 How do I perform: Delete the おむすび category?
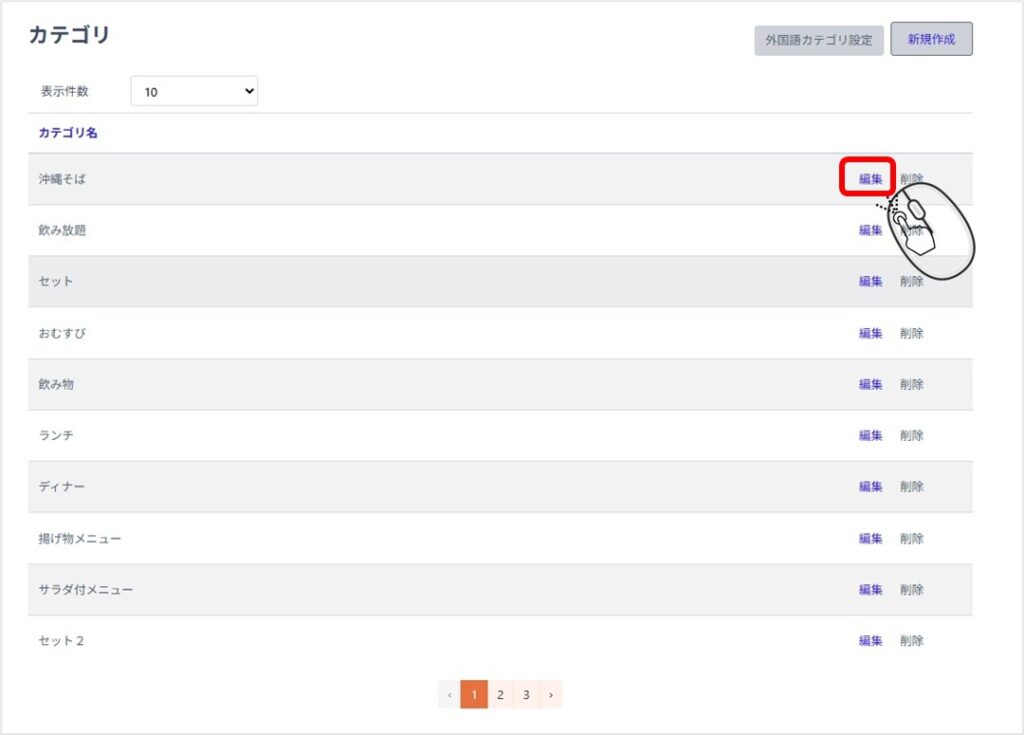911,333
